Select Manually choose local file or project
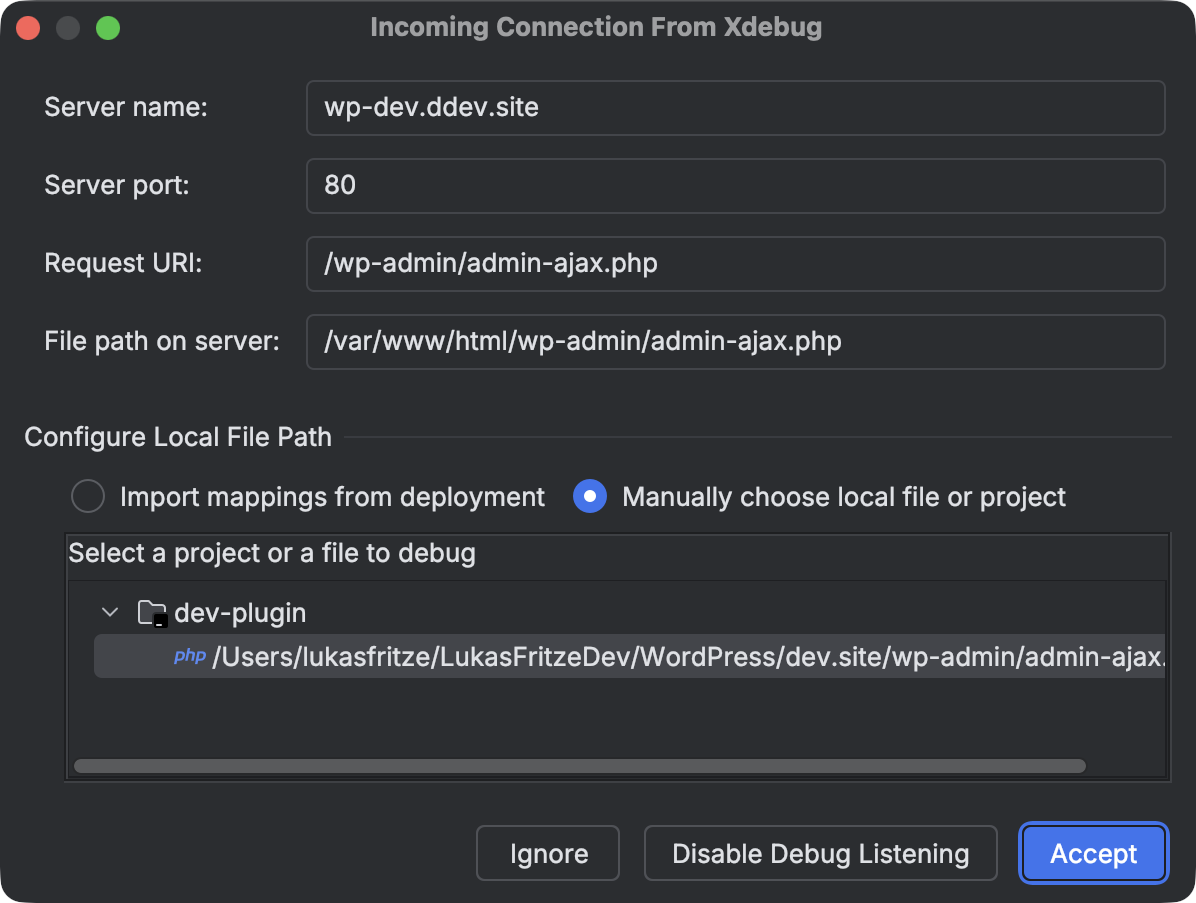Viewport: 1196px width, 903px height. (x=589, y=496)
